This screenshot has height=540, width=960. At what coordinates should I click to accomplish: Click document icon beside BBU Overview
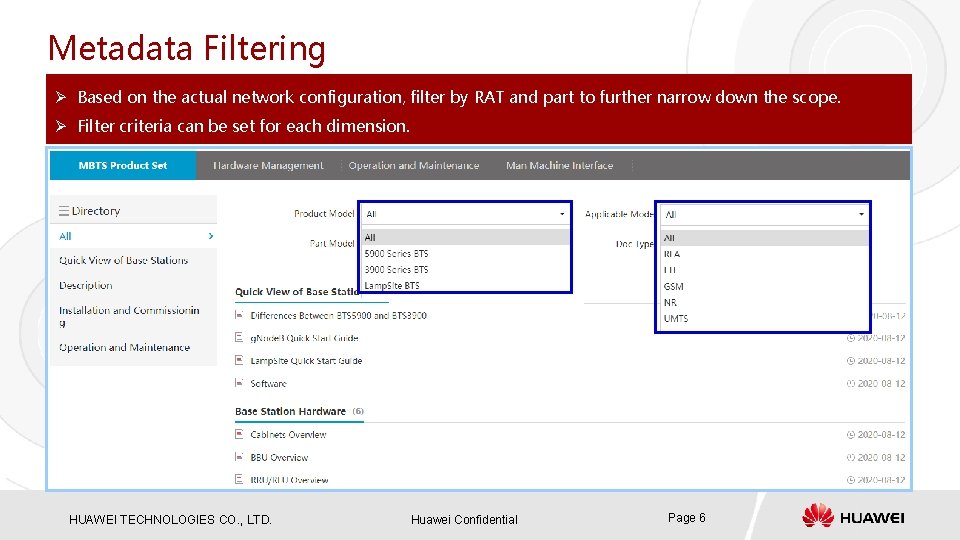pos(239,457)
